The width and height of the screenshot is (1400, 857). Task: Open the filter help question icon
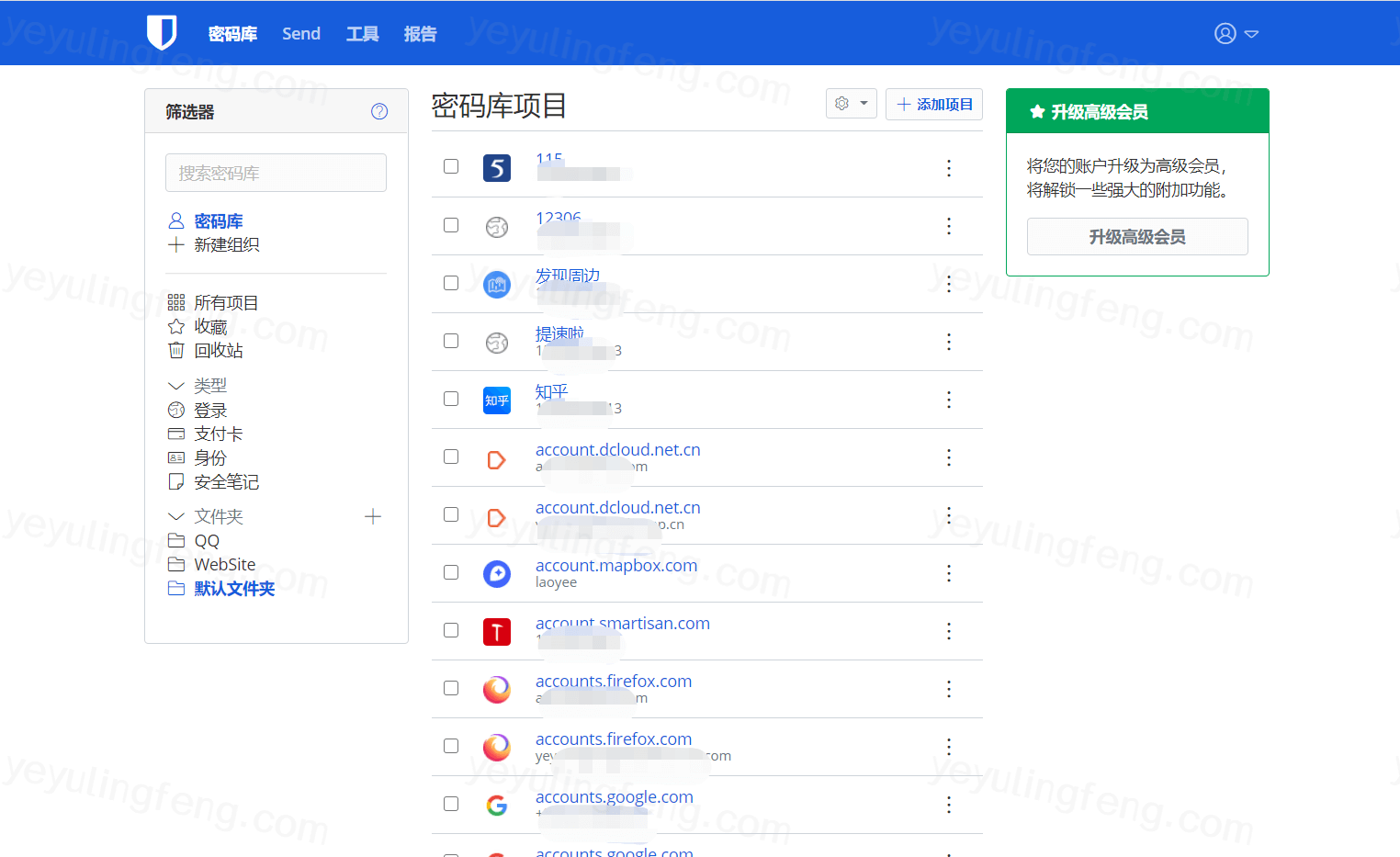[379, 111]
